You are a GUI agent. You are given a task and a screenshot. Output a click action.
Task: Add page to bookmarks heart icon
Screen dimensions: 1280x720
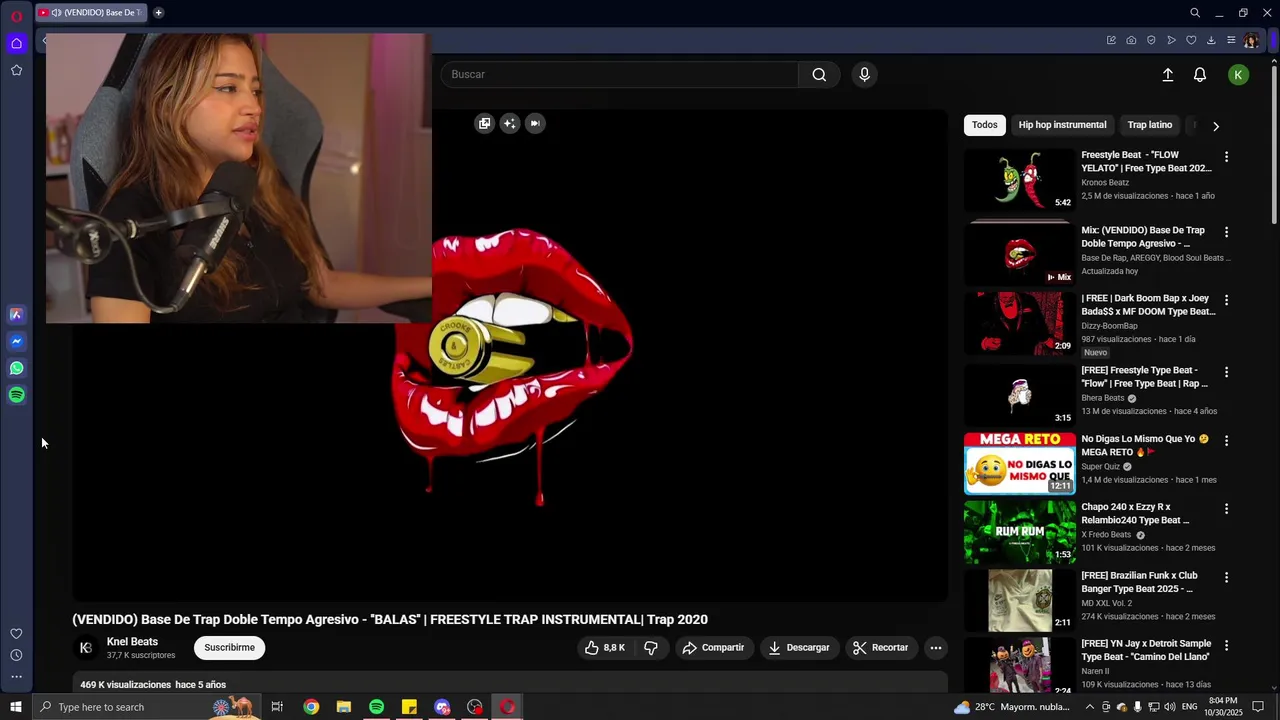(1191, 40)
